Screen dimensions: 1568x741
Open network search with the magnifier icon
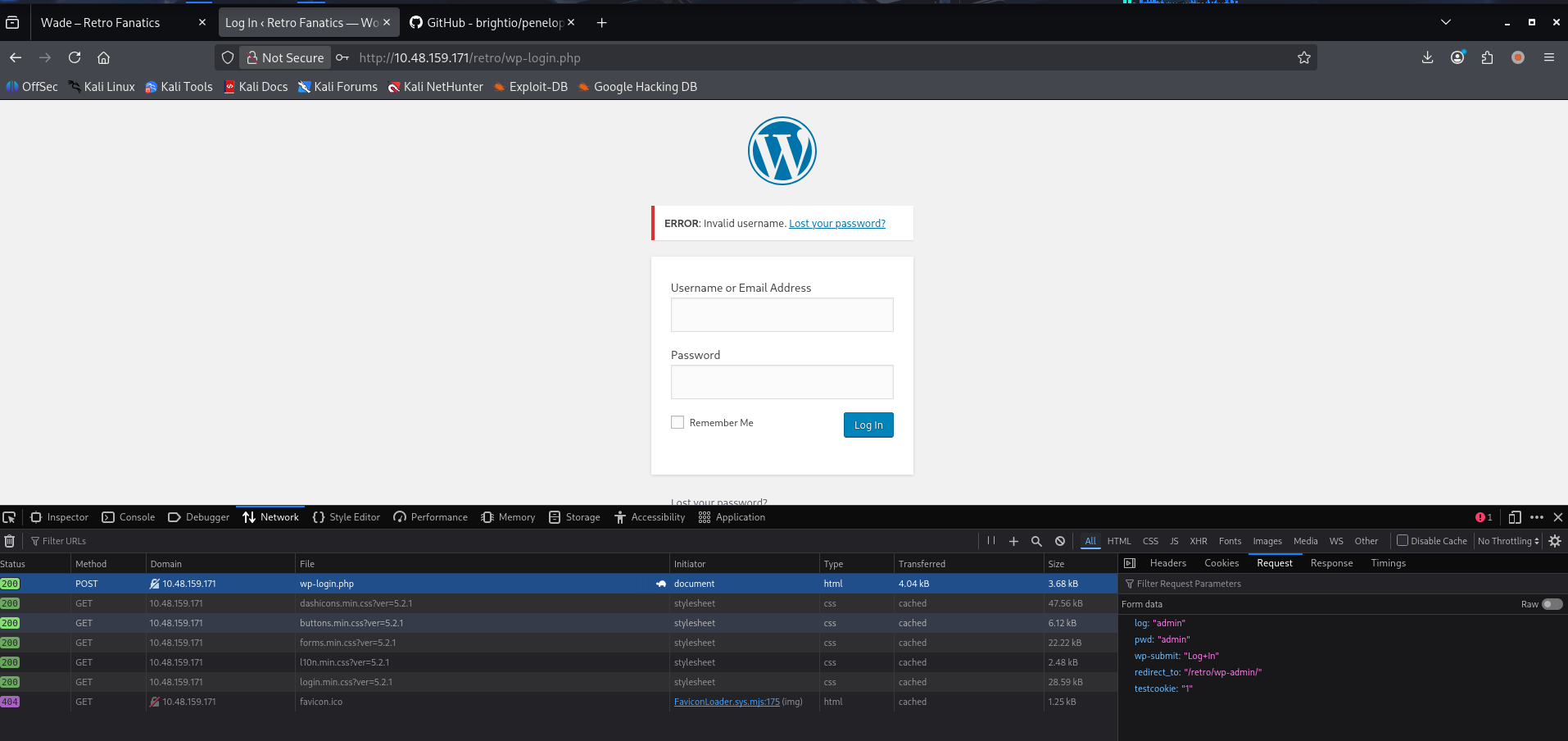pyautogui.click(x=1036, y=541)
